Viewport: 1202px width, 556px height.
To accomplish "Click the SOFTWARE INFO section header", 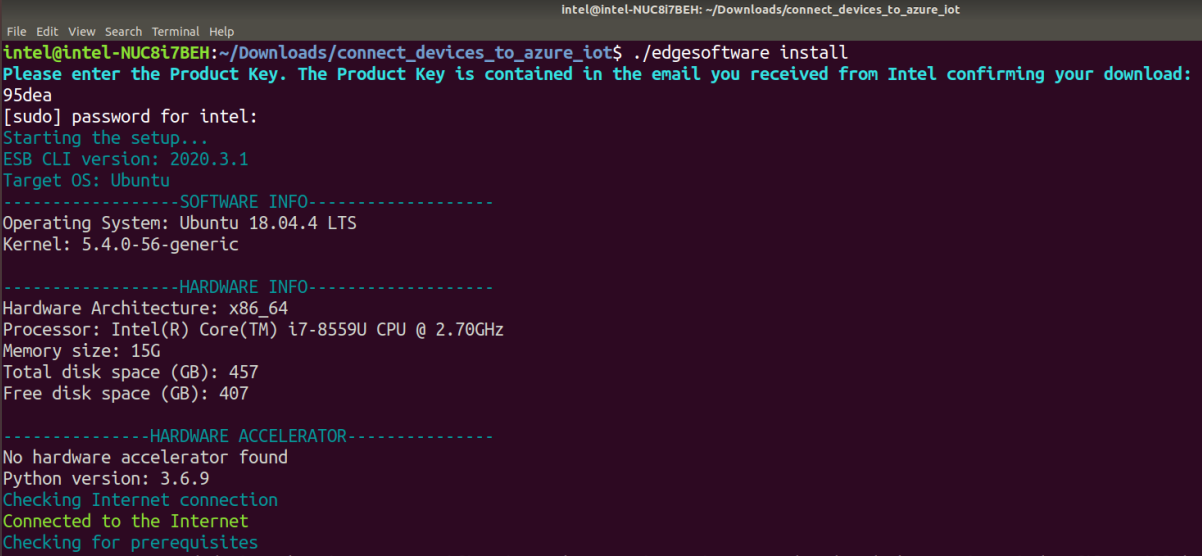I will [x=247, y=202].
